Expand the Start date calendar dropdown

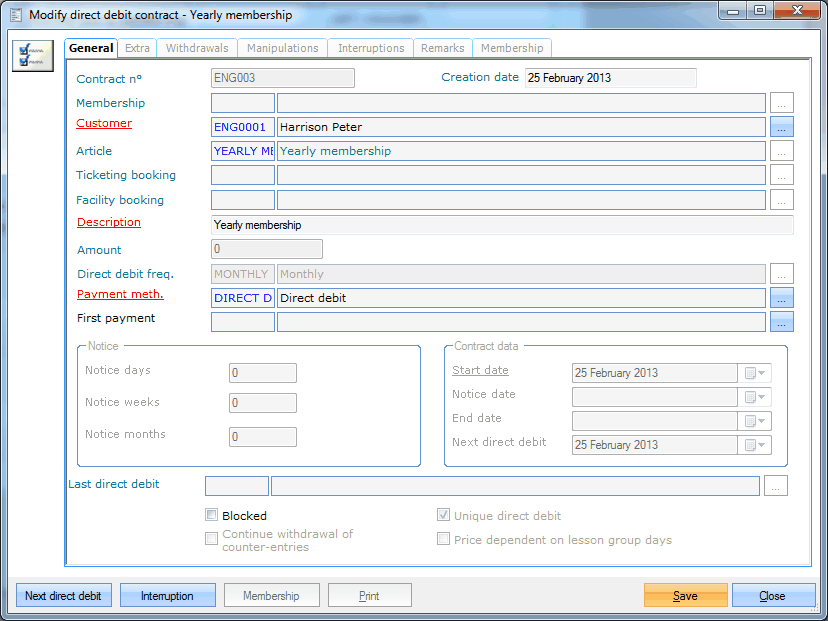757,373
